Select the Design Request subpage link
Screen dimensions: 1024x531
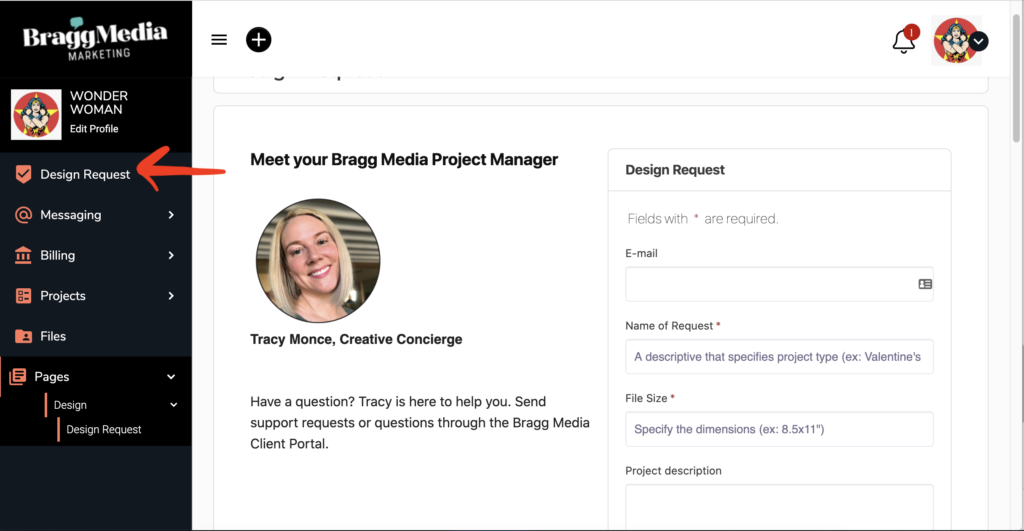(104, 429)
